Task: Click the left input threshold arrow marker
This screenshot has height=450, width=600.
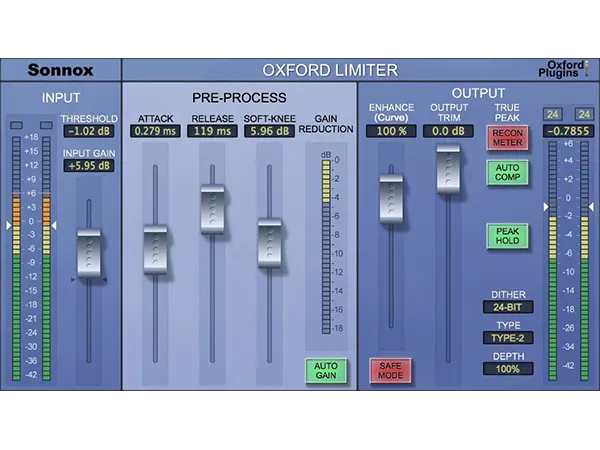Action: pos(8,225)
